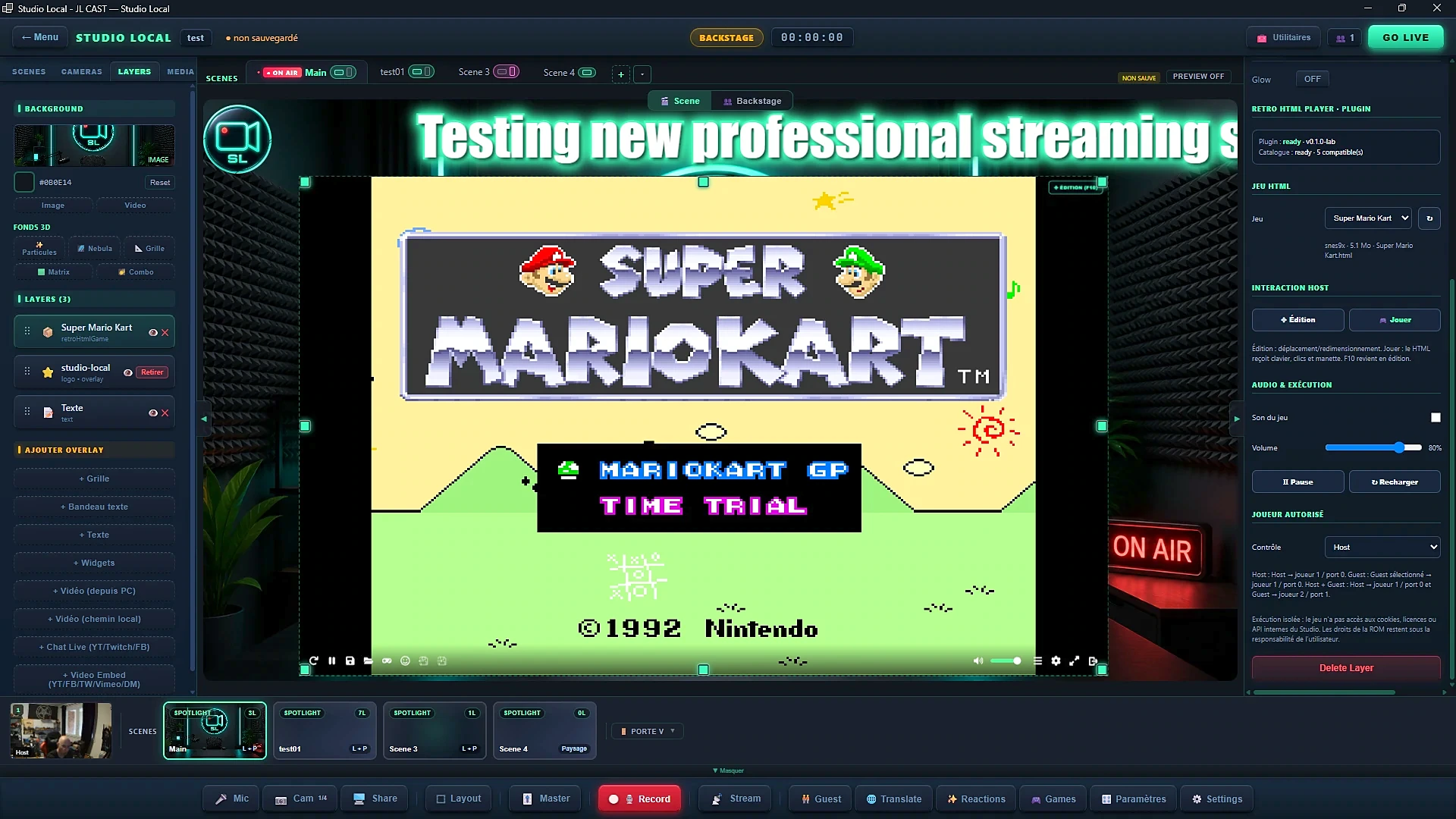The image size is (1456, 819).
Task: Expand the PORTE V dropdown
Action: tap(648, 731)
